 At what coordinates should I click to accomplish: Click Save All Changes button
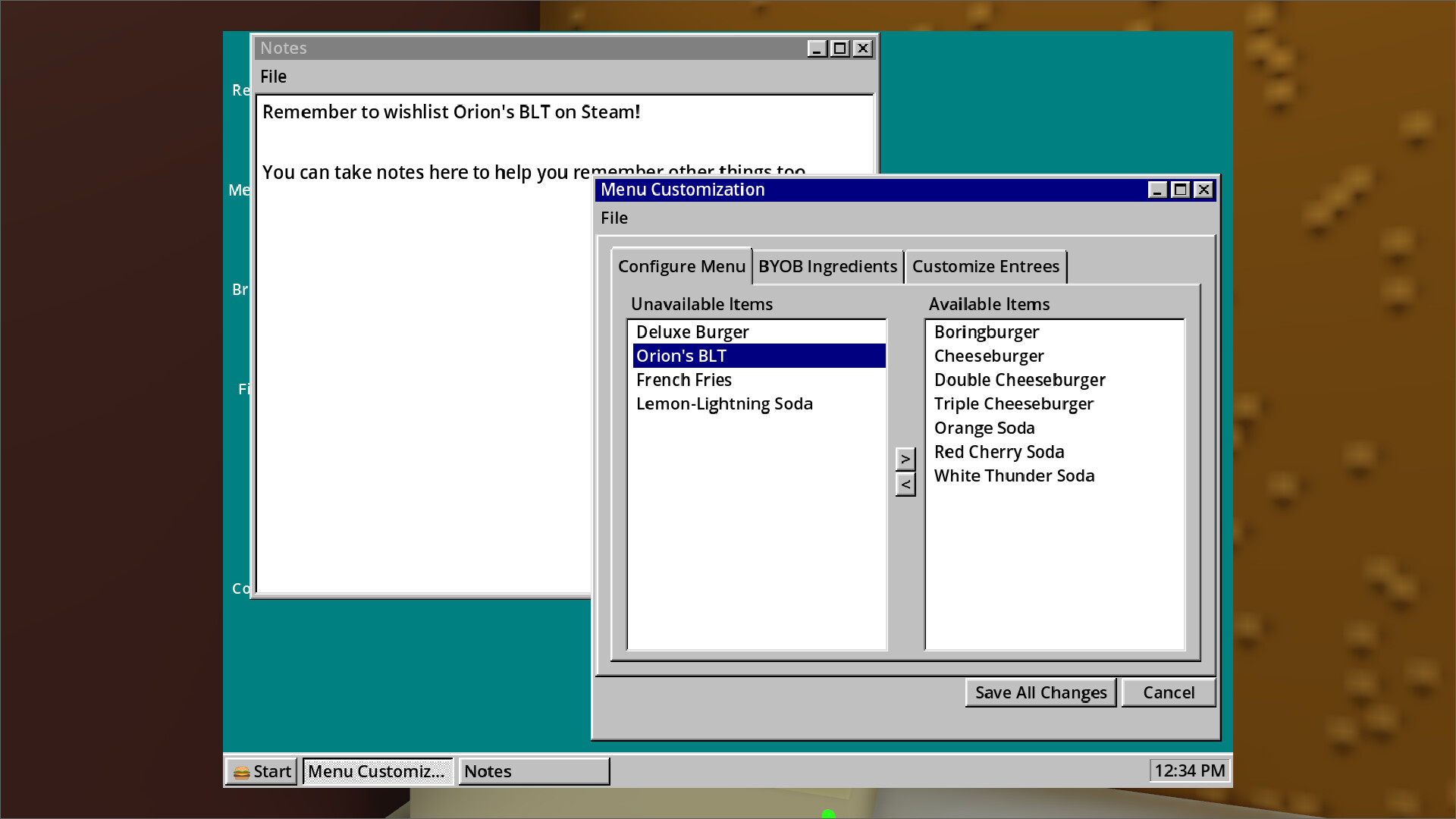[x=1040, y=693]
